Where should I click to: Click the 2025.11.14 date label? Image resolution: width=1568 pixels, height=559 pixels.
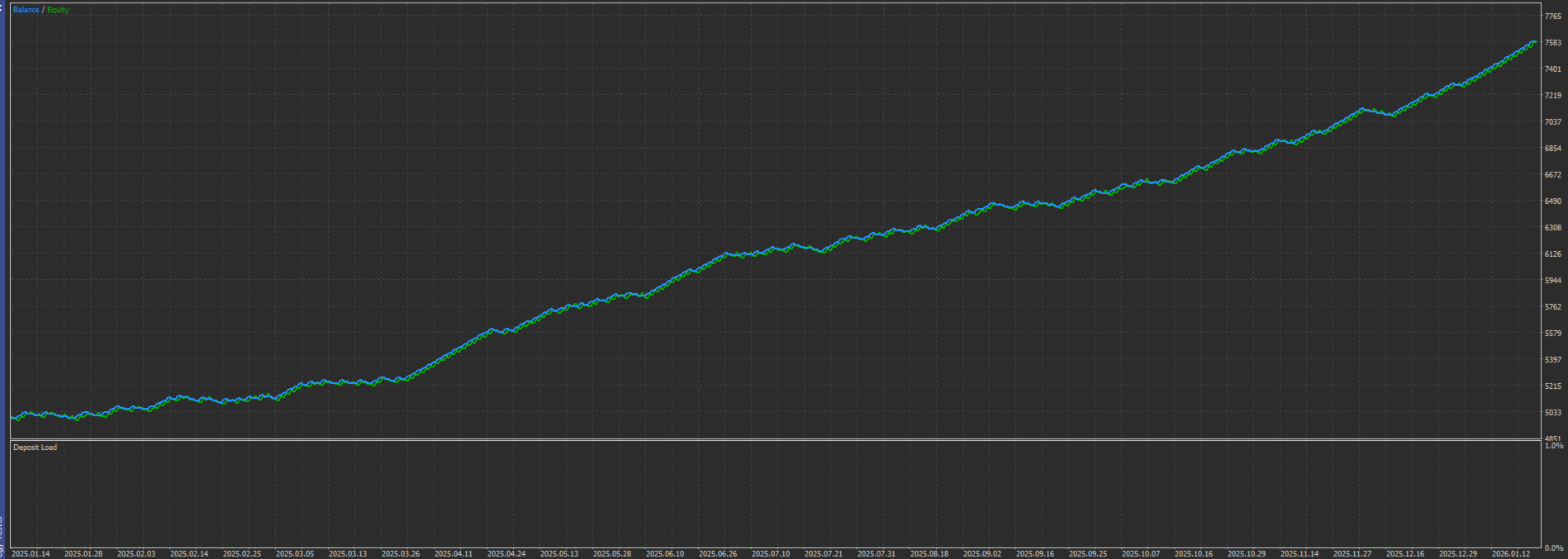1300,554
